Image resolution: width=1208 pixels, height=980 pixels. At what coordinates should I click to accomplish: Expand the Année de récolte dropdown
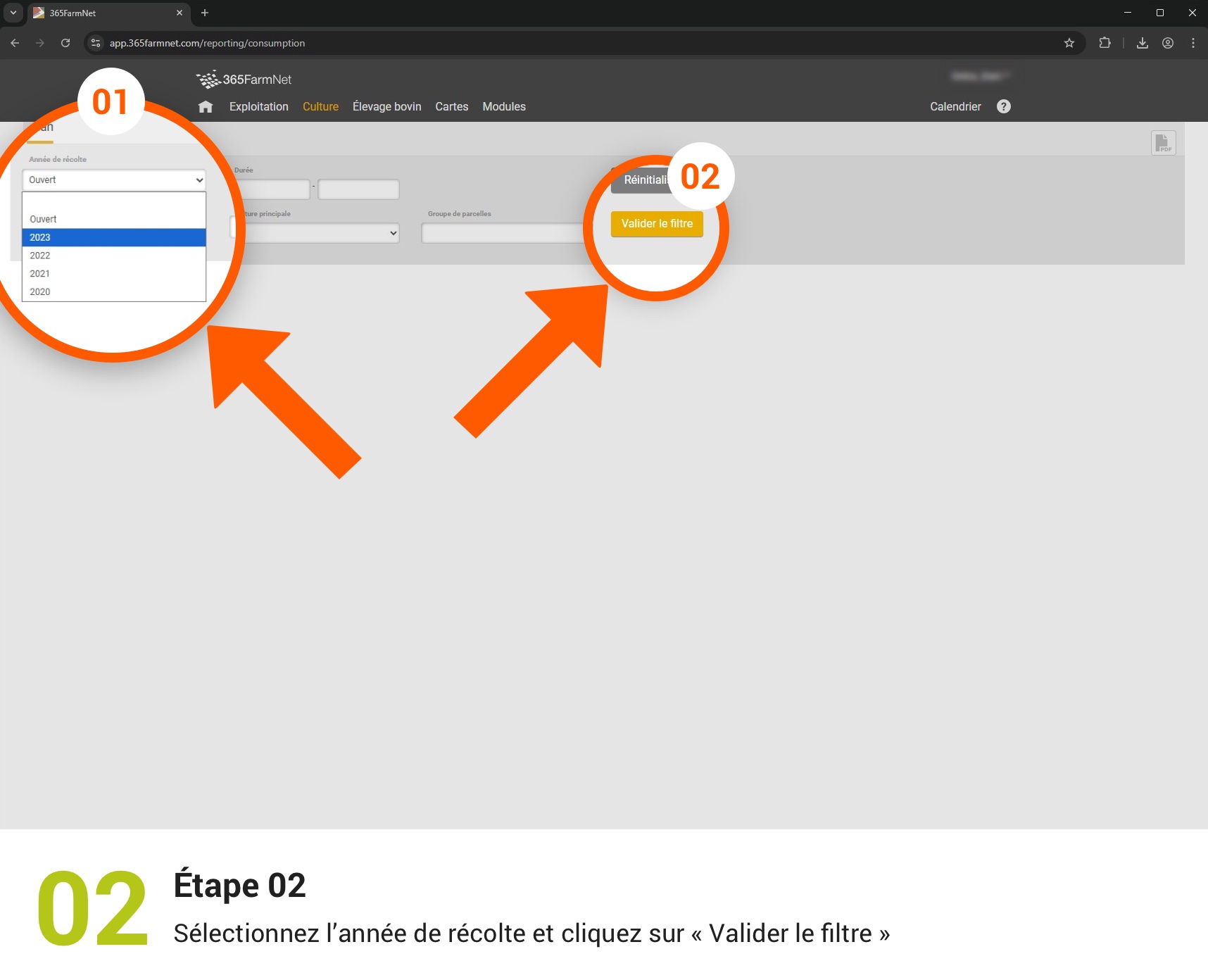tap(113, 180)
